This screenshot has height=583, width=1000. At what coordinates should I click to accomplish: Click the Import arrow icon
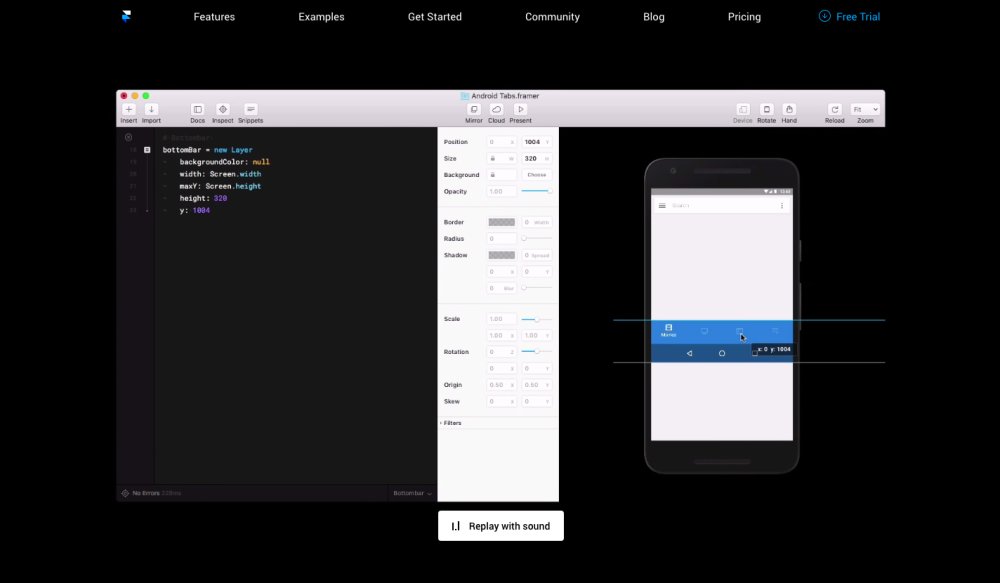coord(151,110)
